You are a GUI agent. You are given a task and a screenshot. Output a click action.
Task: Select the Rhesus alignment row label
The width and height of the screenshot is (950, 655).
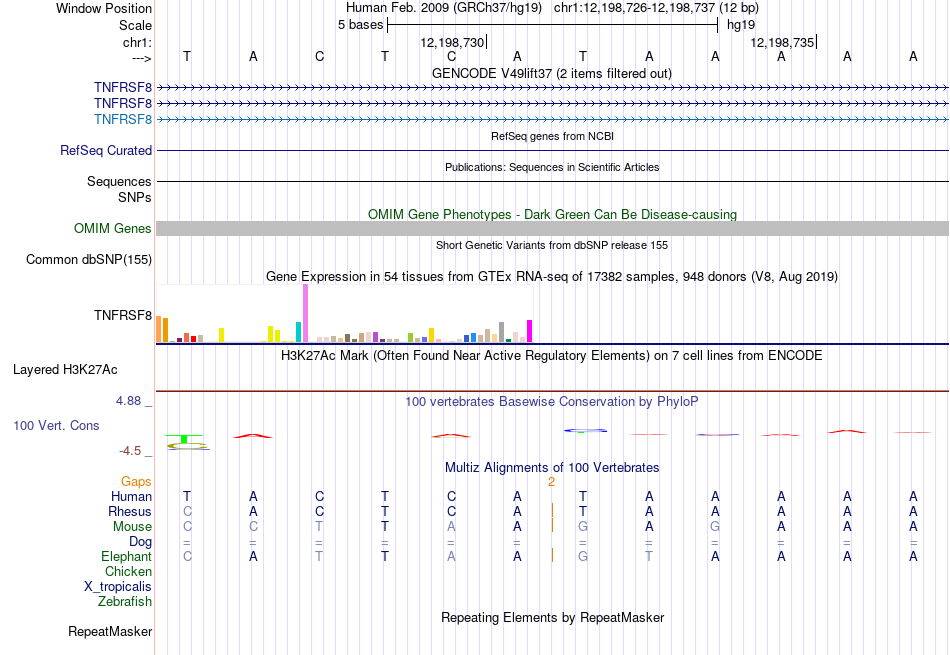tap(130, 511)
